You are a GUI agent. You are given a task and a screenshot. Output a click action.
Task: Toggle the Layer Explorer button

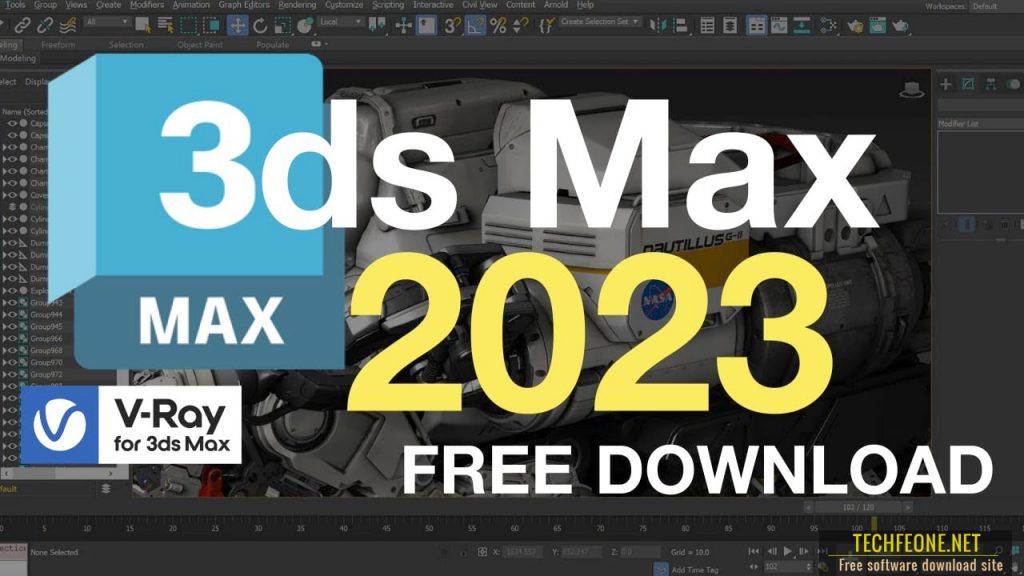click(730, 25)
